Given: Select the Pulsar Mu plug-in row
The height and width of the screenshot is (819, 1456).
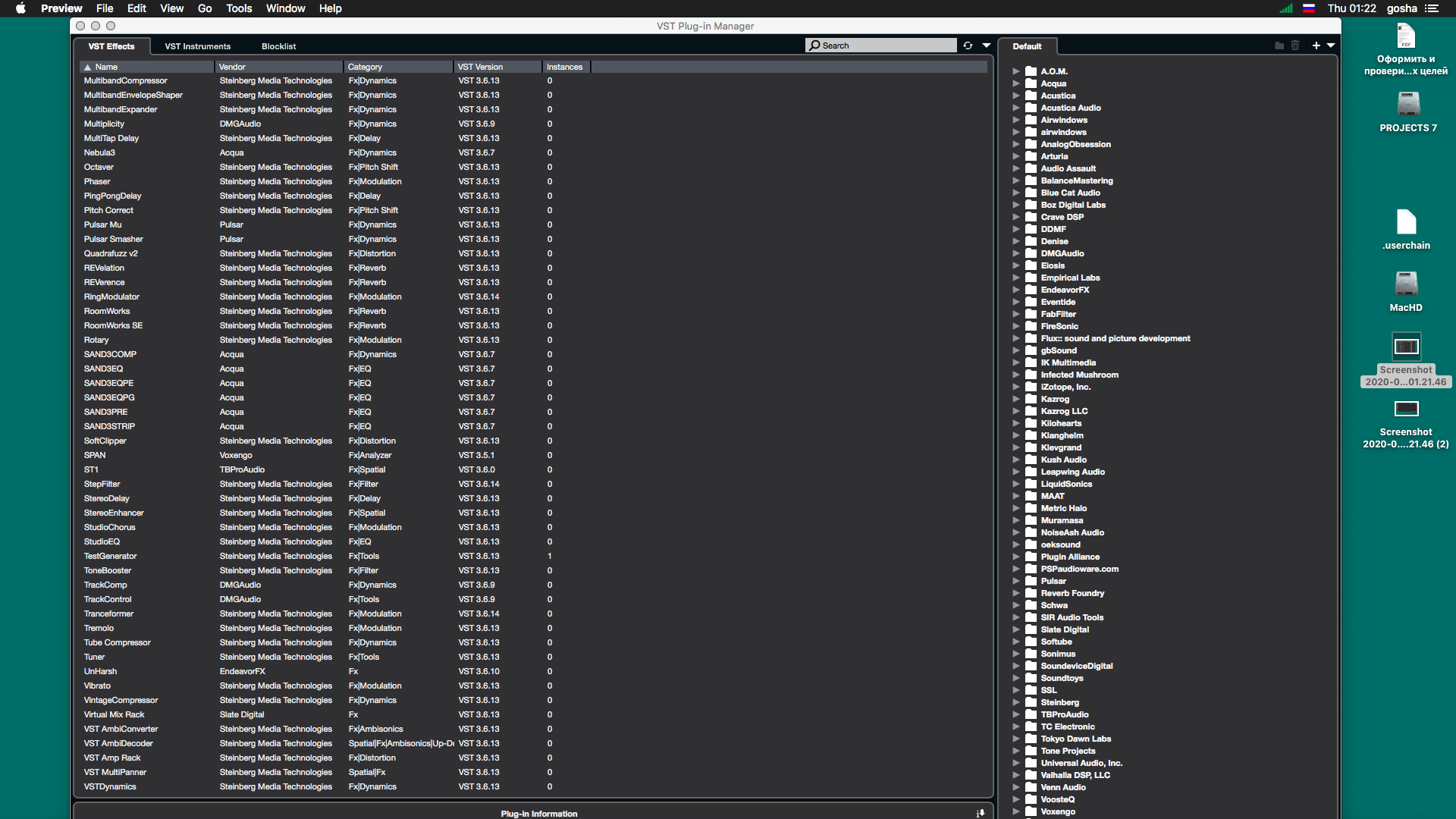Looking at the screenshot, I should 103,224.
